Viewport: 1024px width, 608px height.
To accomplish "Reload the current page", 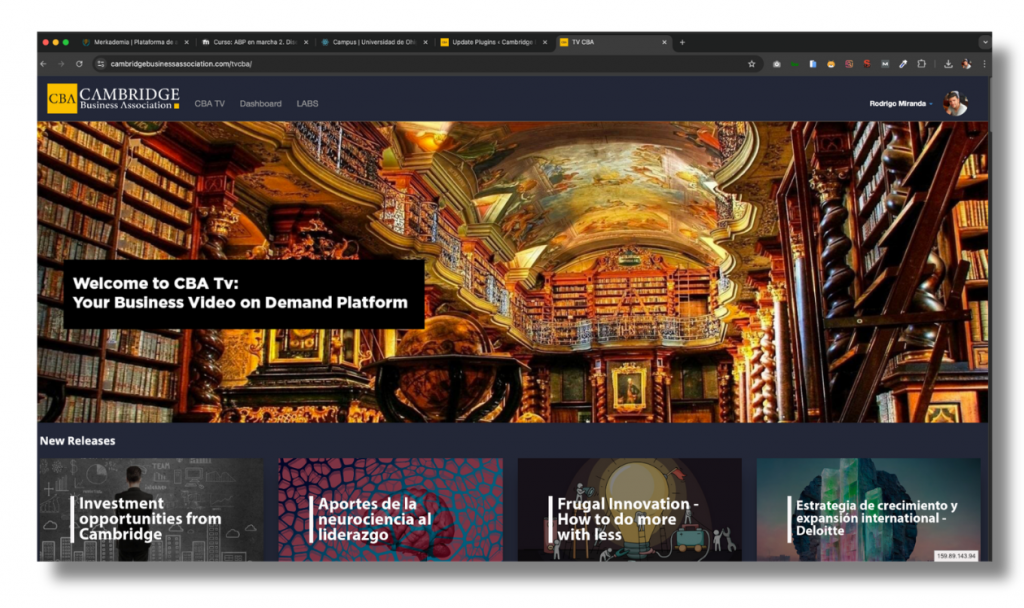I will click(79, 64).
